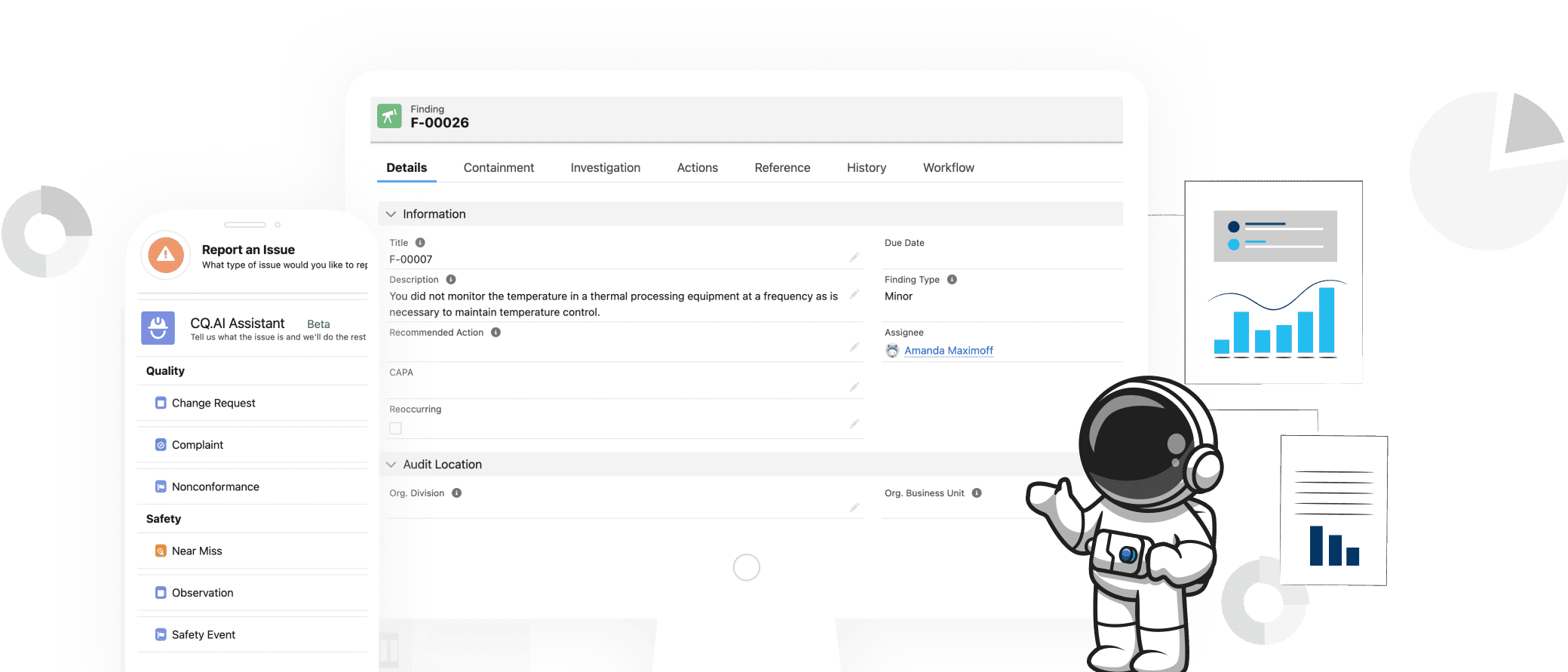Image resolution: width=1568 pixels, height=672 pixels.
Task: Select Change Request under Quality
Action: point(213,404)
